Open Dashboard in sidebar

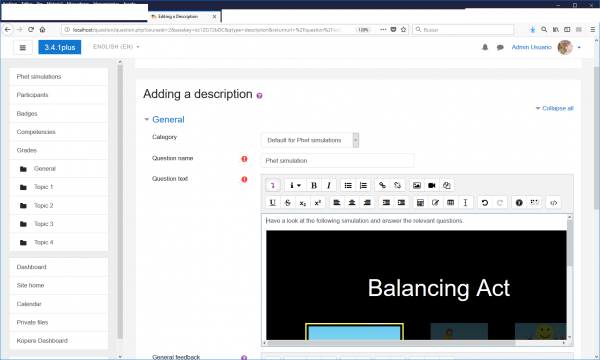(x=59, y=267)
